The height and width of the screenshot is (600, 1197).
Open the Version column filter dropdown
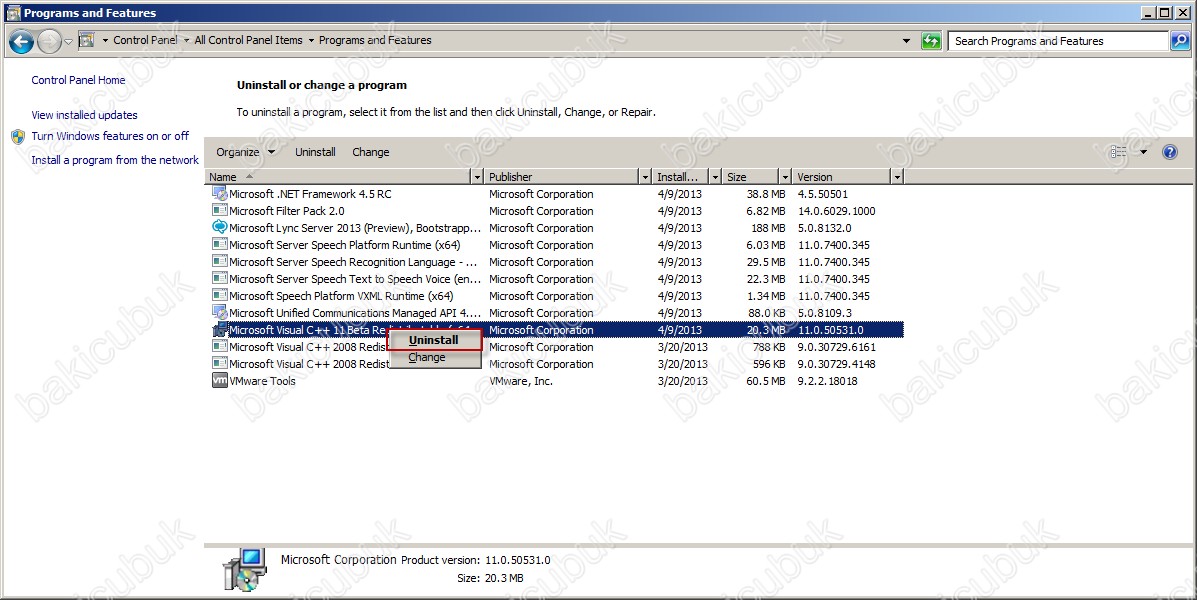898,177
